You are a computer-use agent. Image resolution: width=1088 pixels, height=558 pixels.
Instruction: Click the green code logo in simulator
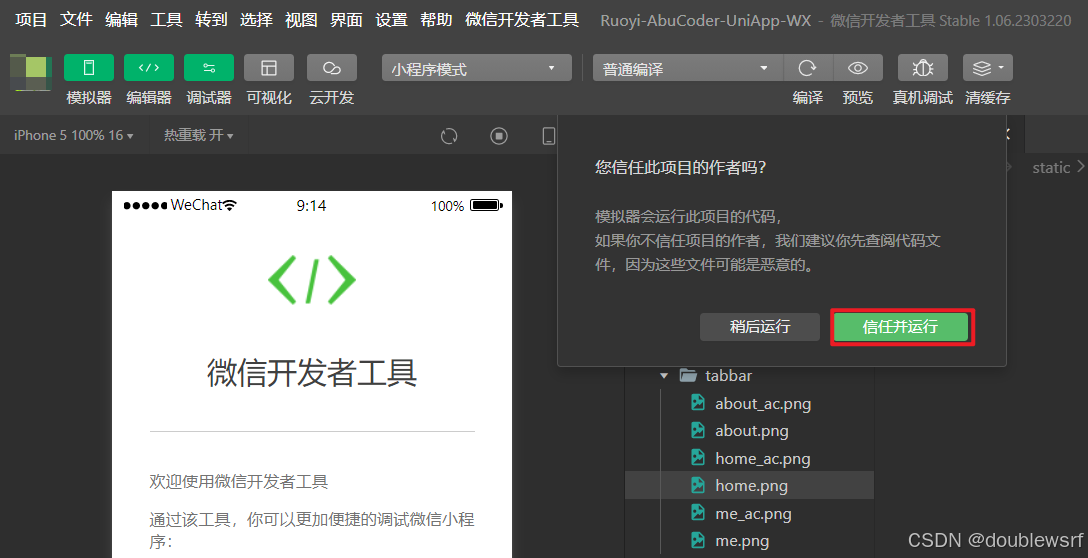point(312,280)
